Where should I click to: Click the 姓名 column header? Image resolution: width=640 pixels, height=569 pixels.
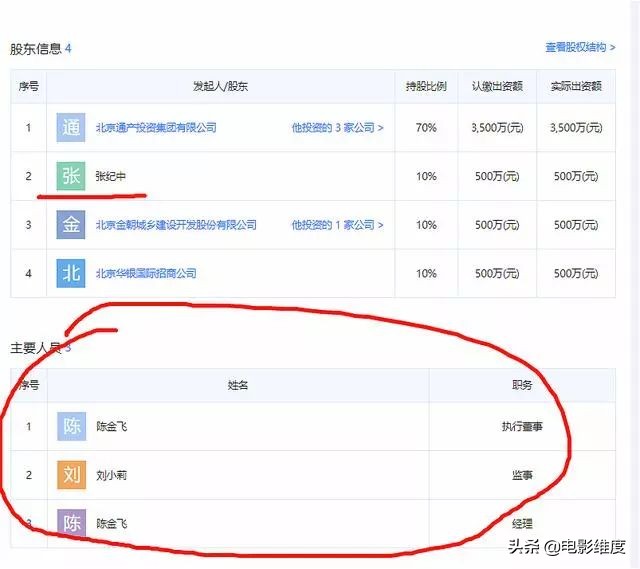(238, 385)
